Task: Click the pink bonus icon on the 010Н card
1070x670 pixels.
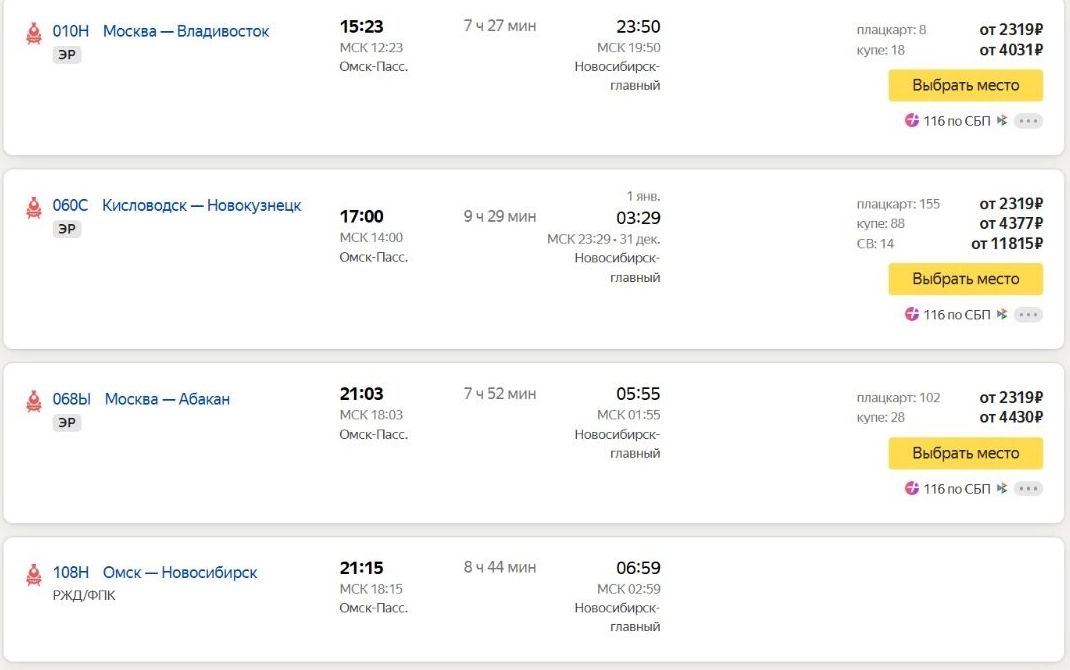Action: (x=912, y=121)
